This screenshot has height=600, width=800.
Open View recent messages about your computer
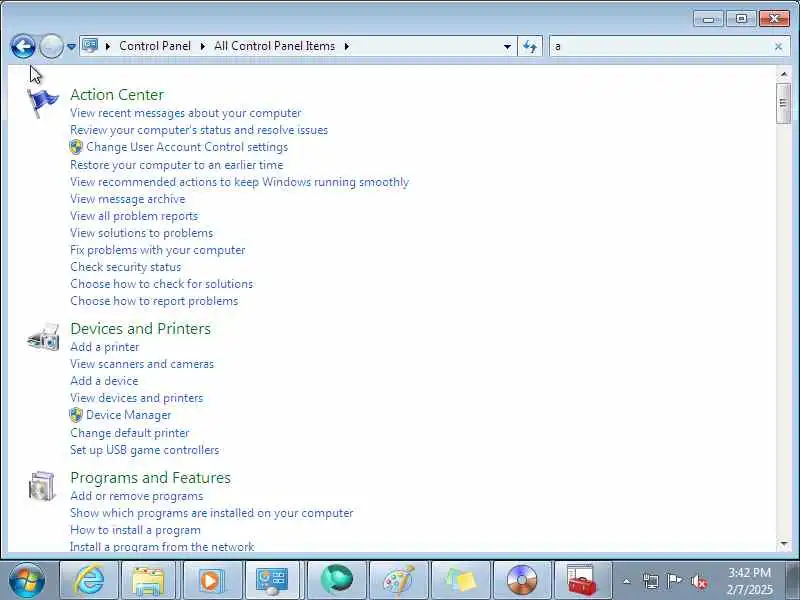(x=186, y=113)
